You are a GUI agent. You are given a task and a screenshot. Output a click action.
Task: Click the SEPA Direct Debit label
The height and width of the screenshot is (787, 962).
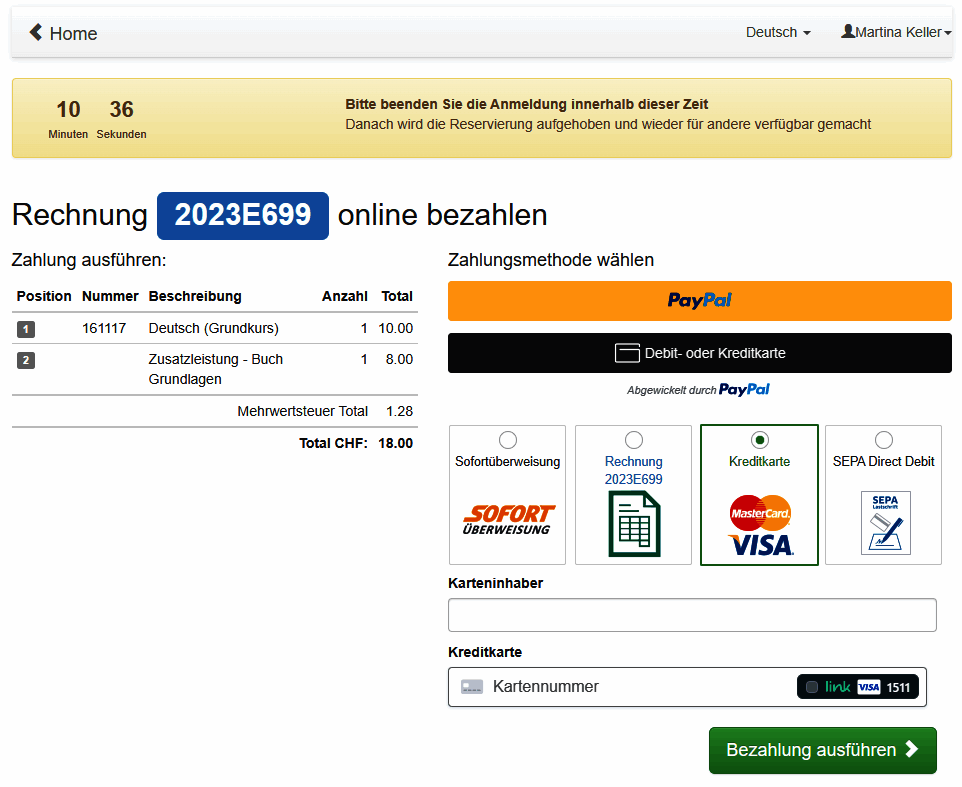click(883, 461)
